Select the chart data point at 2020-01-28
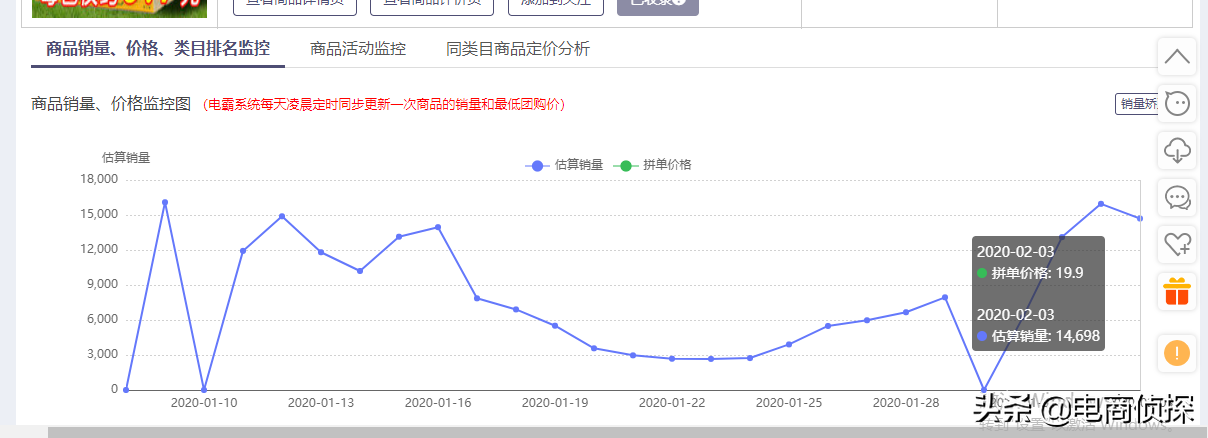 click(x=906, y=312)
